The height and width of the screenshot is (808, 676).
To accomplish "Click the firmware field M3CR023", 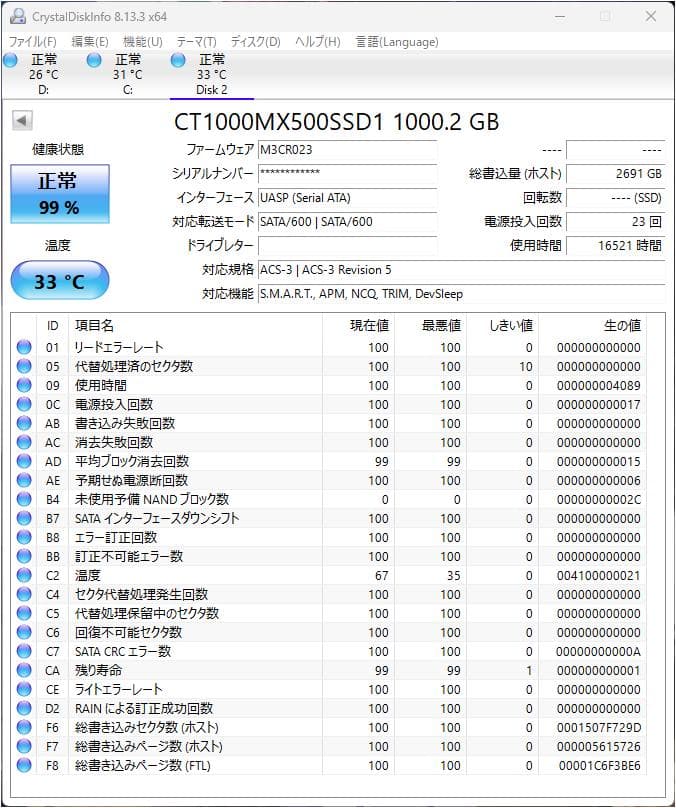I will tap(347, 150).
